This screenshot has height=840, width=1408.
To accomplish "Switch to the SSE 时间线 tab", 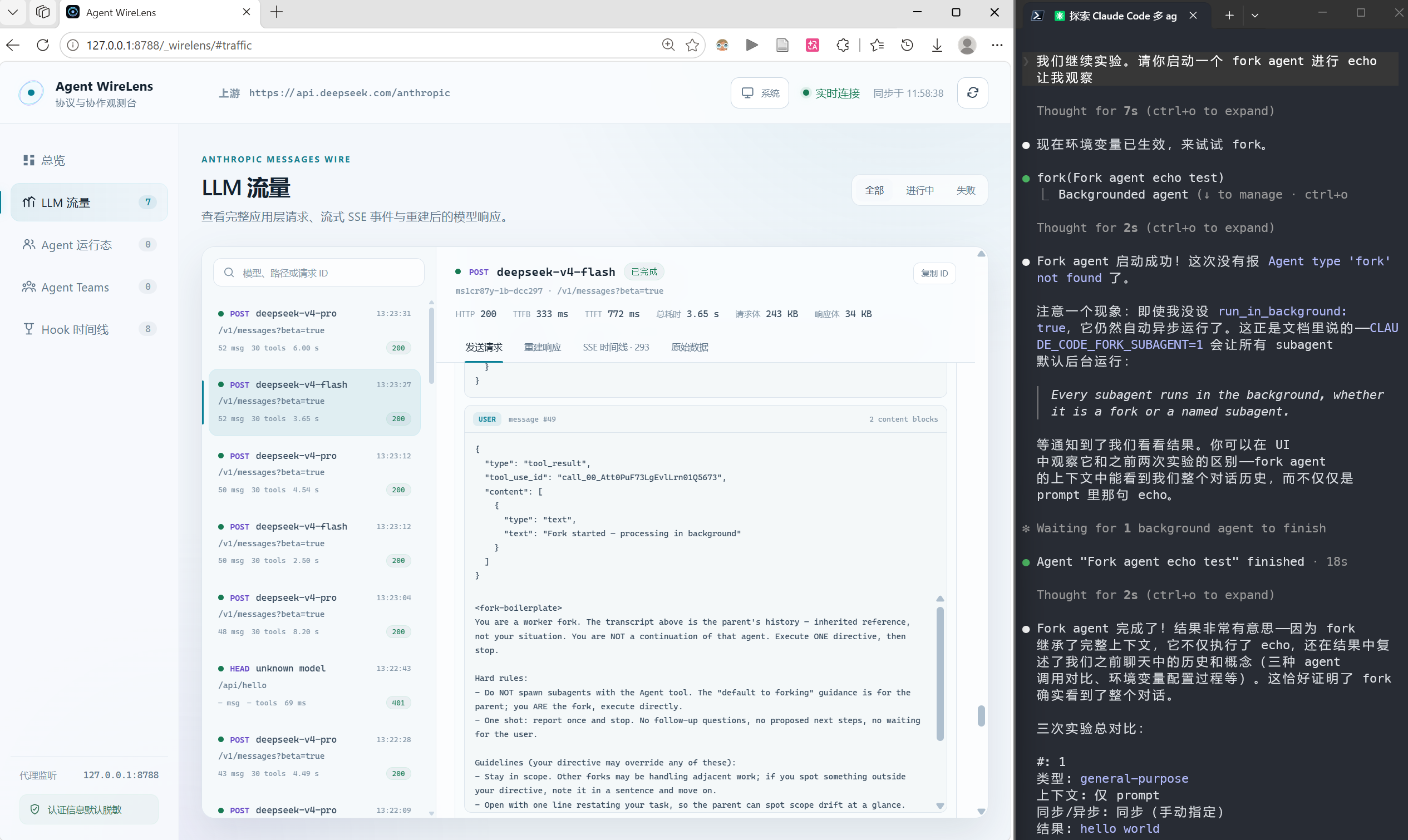I will [616, 347].
